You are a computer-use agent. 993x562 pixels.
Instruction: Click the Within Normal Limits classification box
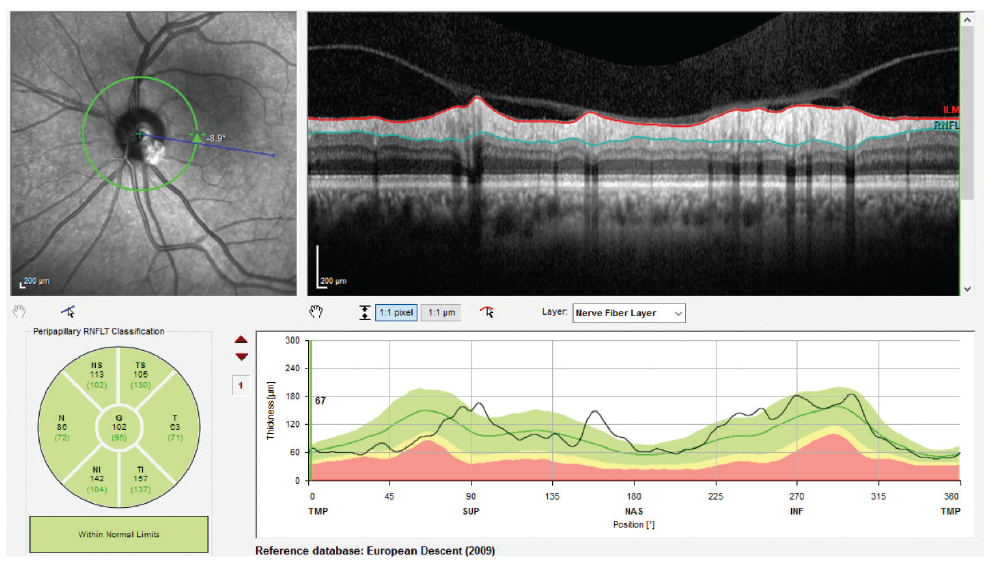click(x=119, y=534)
